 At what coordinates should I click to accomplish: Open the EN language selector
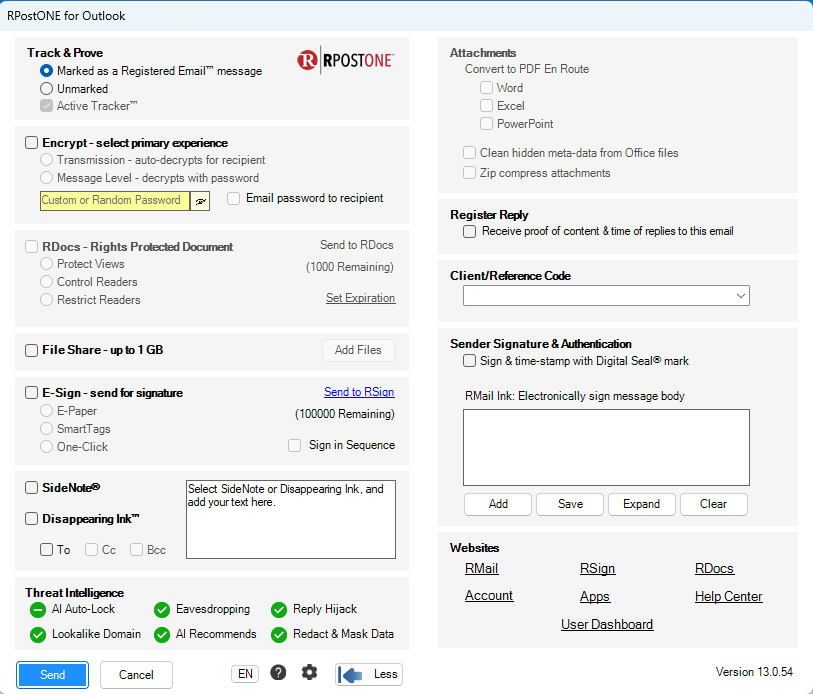pyautogui.click(x=245, y=674)
